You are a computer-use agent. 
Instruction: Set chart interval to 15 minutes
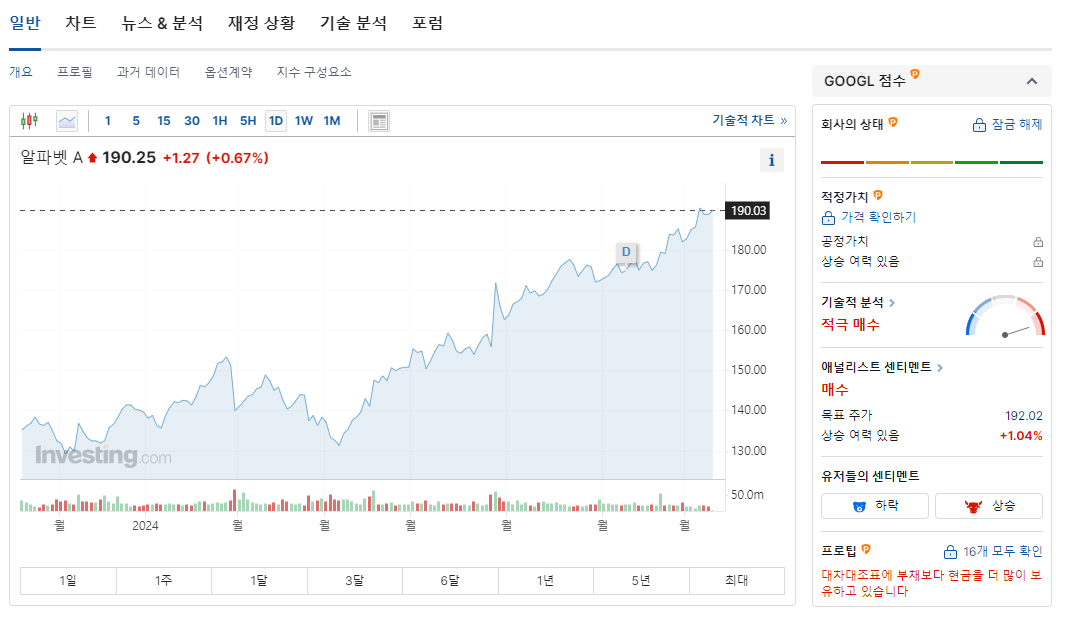[164, 121]
